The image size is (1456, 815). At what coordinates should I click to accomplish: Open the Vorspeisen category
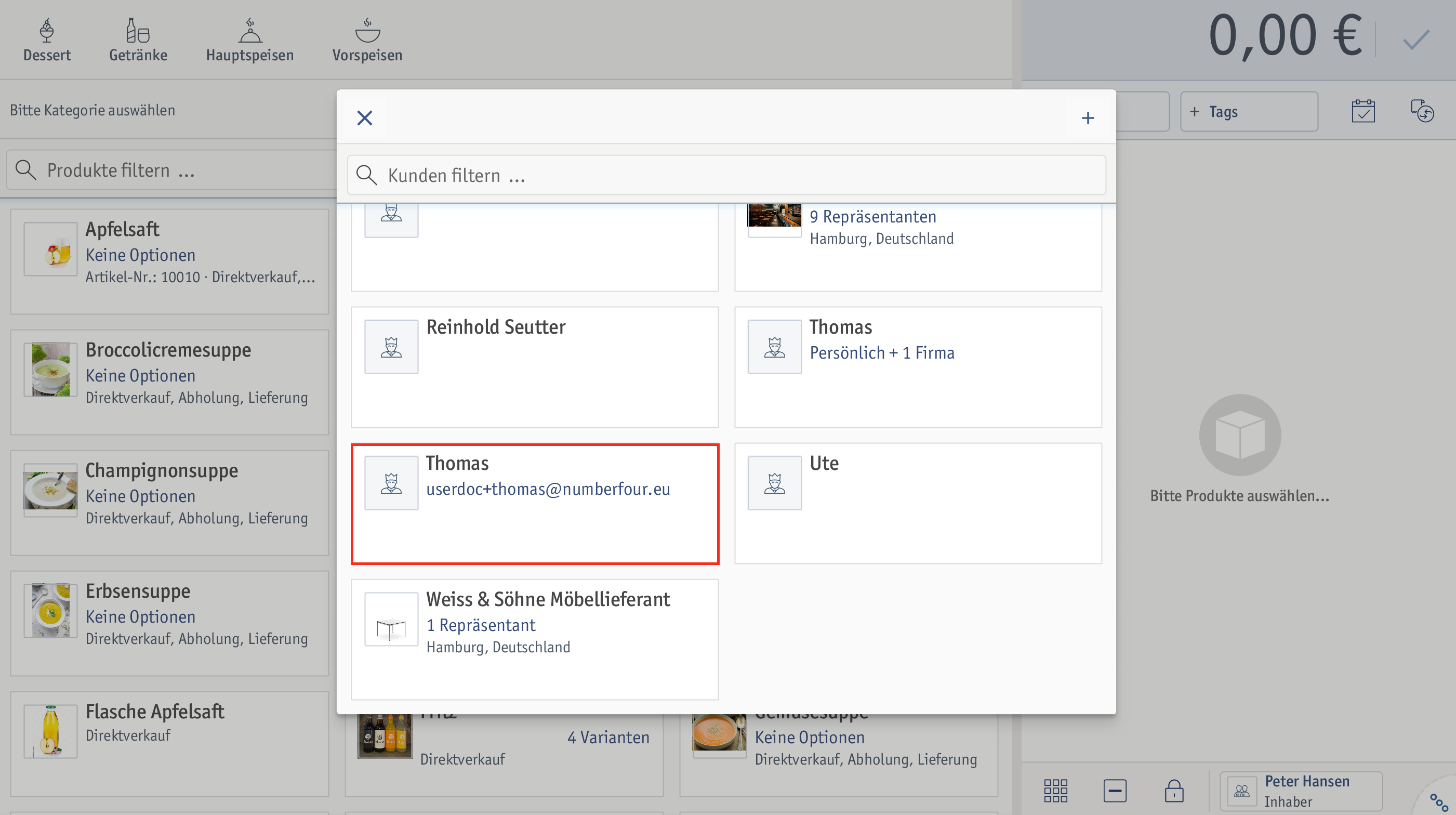click(367, 40)
